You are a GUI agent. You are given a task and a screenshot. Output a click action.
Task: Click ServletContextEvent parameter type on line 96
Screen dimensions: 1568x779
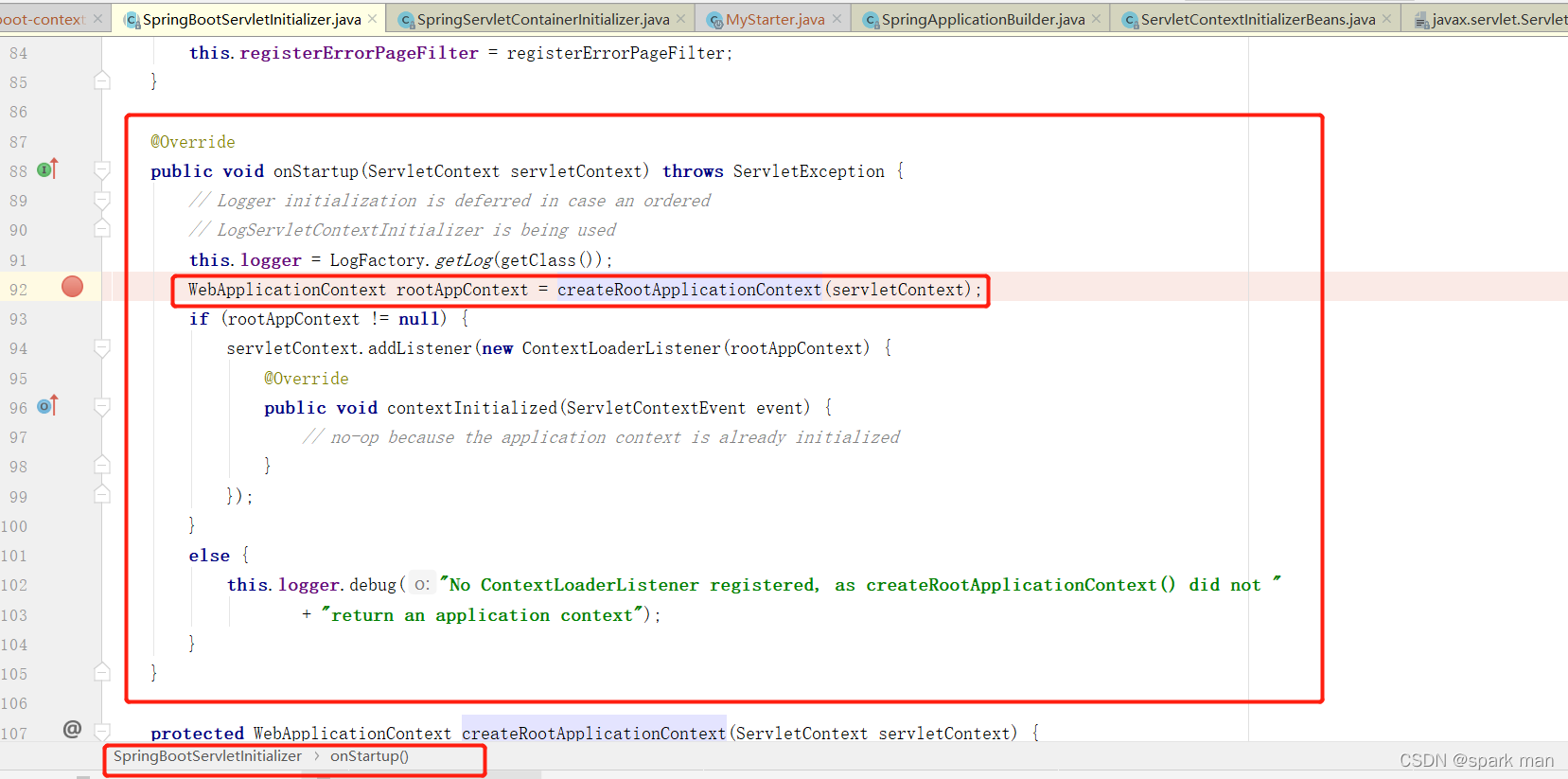[x=656, y=408]
